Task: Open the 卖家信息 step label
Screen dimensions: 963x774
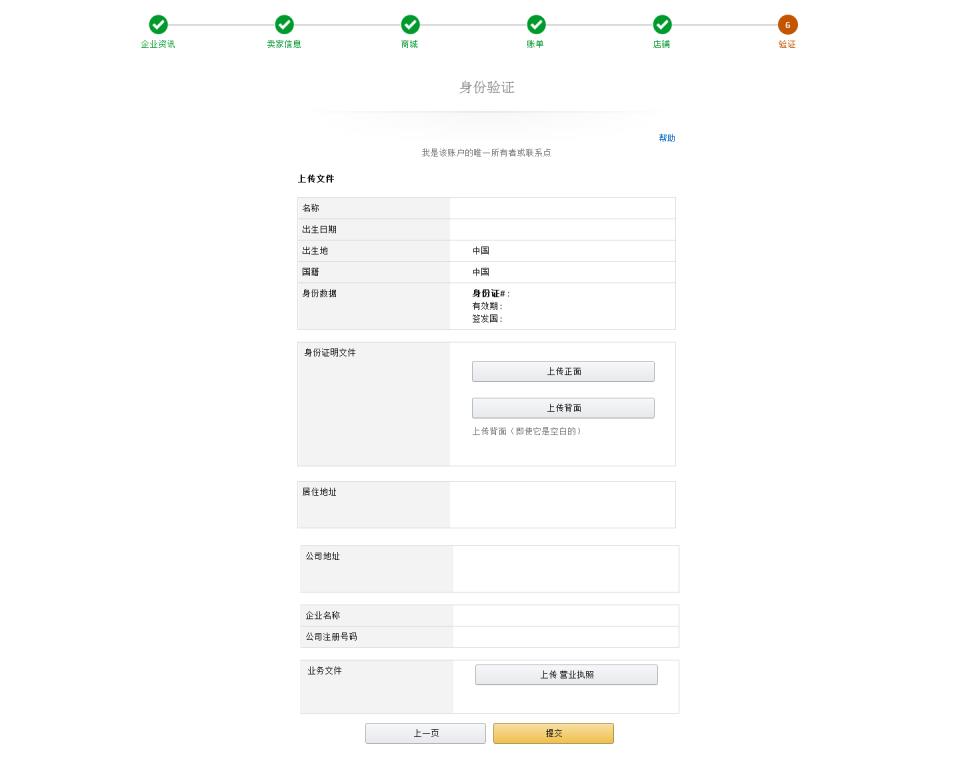Action: coord(285,45)
